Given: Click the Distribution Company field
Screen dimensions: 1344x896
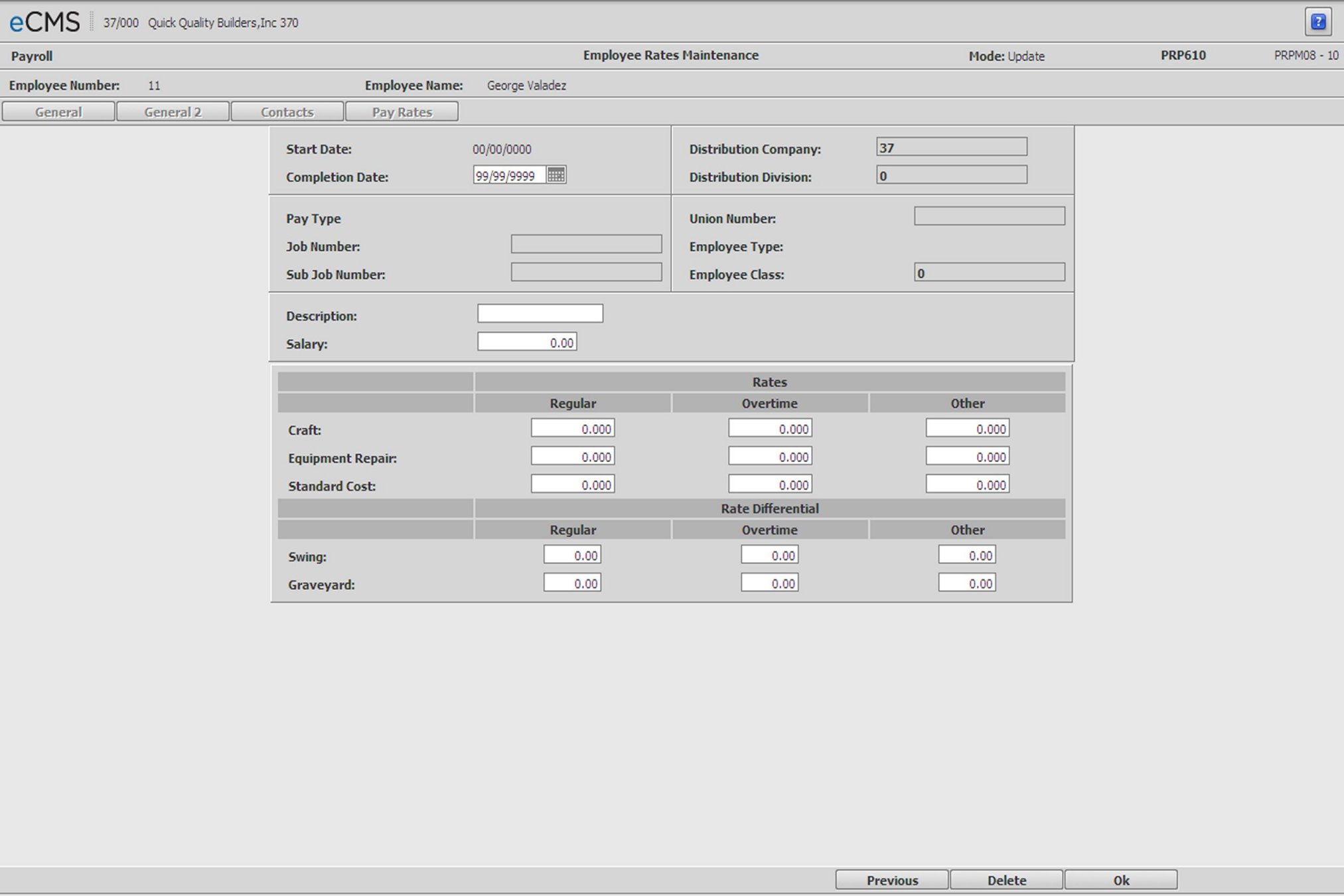Looking at the screenshot, I should pos(952,147).
